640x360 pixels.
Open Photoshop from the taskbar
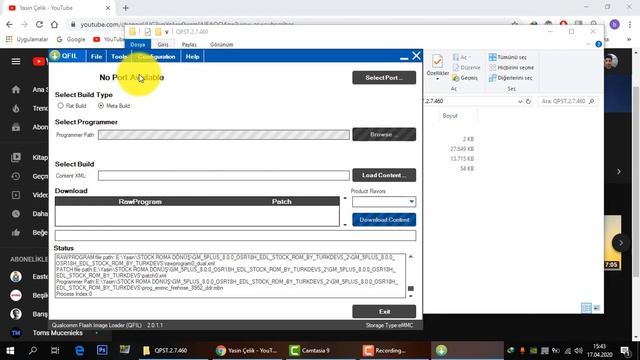102,350
